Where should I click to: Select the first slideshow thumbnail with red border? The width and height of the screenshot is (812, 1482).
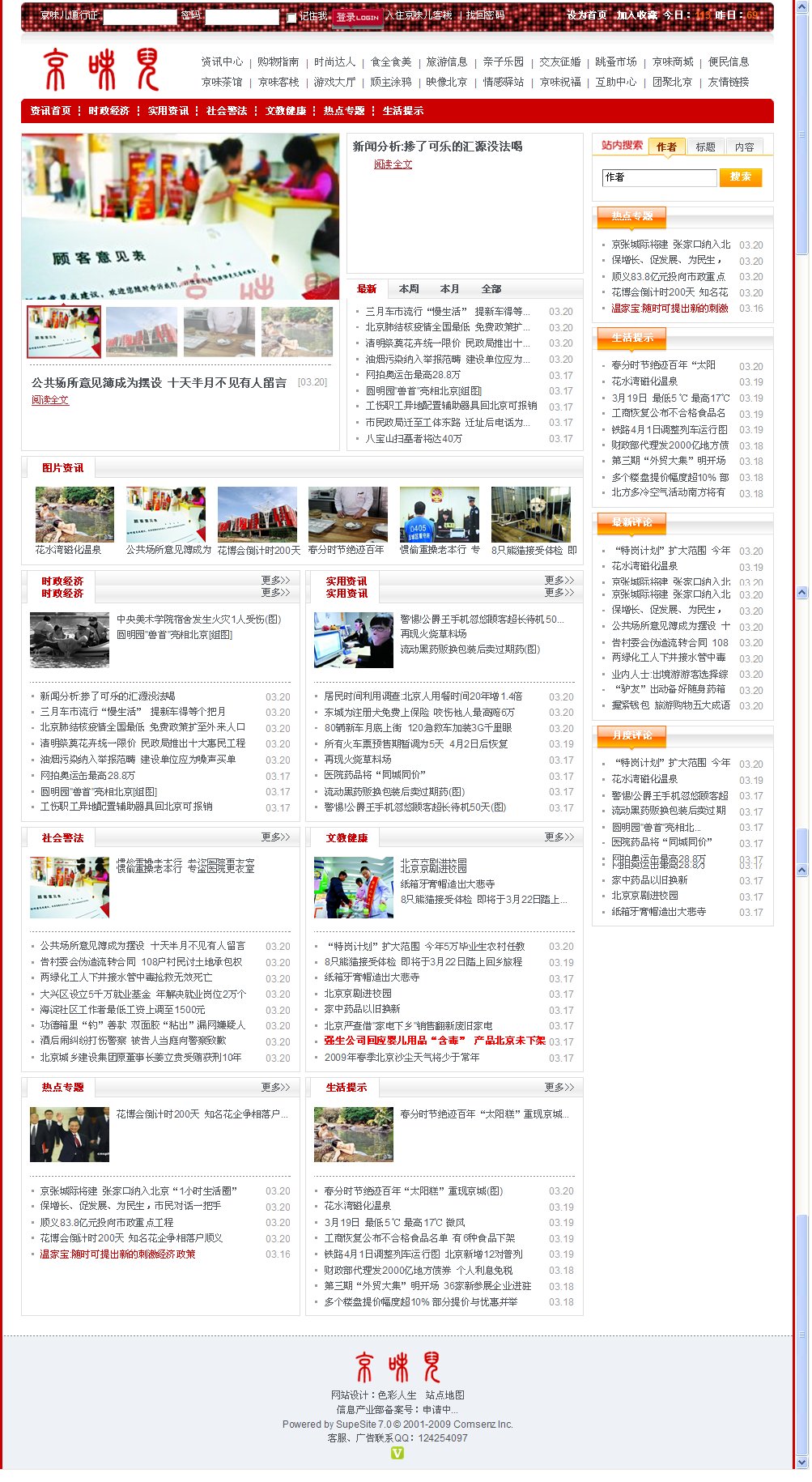point(64,331)
